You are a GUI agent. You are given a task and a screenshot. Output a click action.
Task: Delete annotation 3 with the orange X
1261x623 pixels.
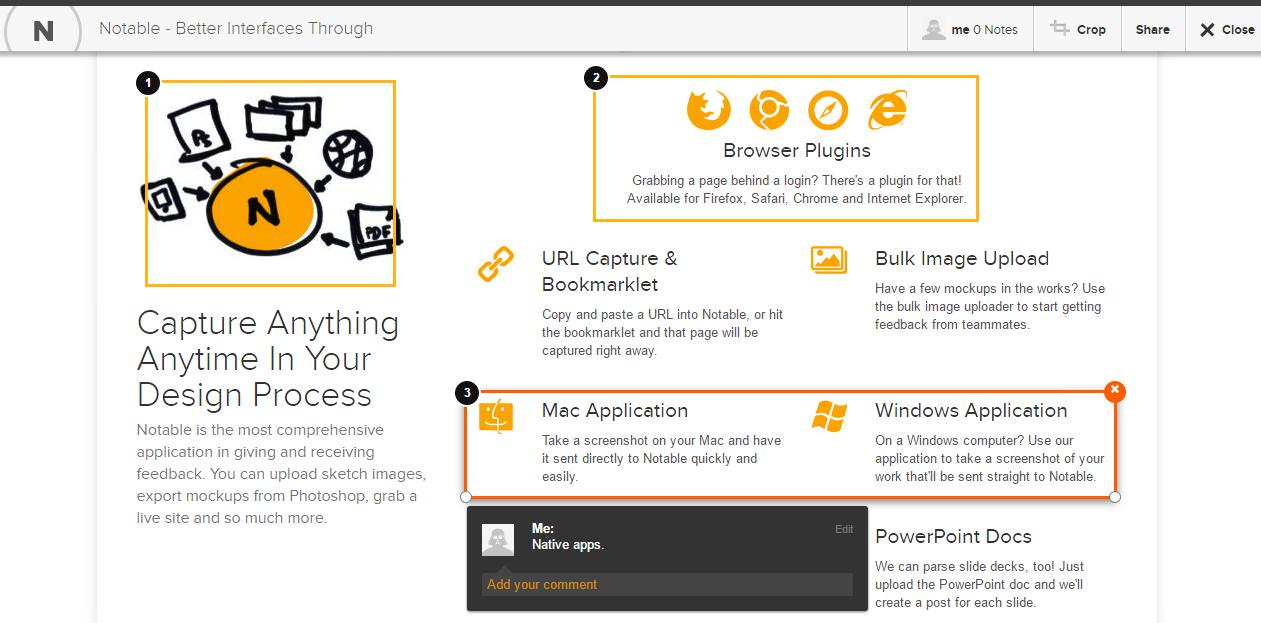coord(1115,391)
